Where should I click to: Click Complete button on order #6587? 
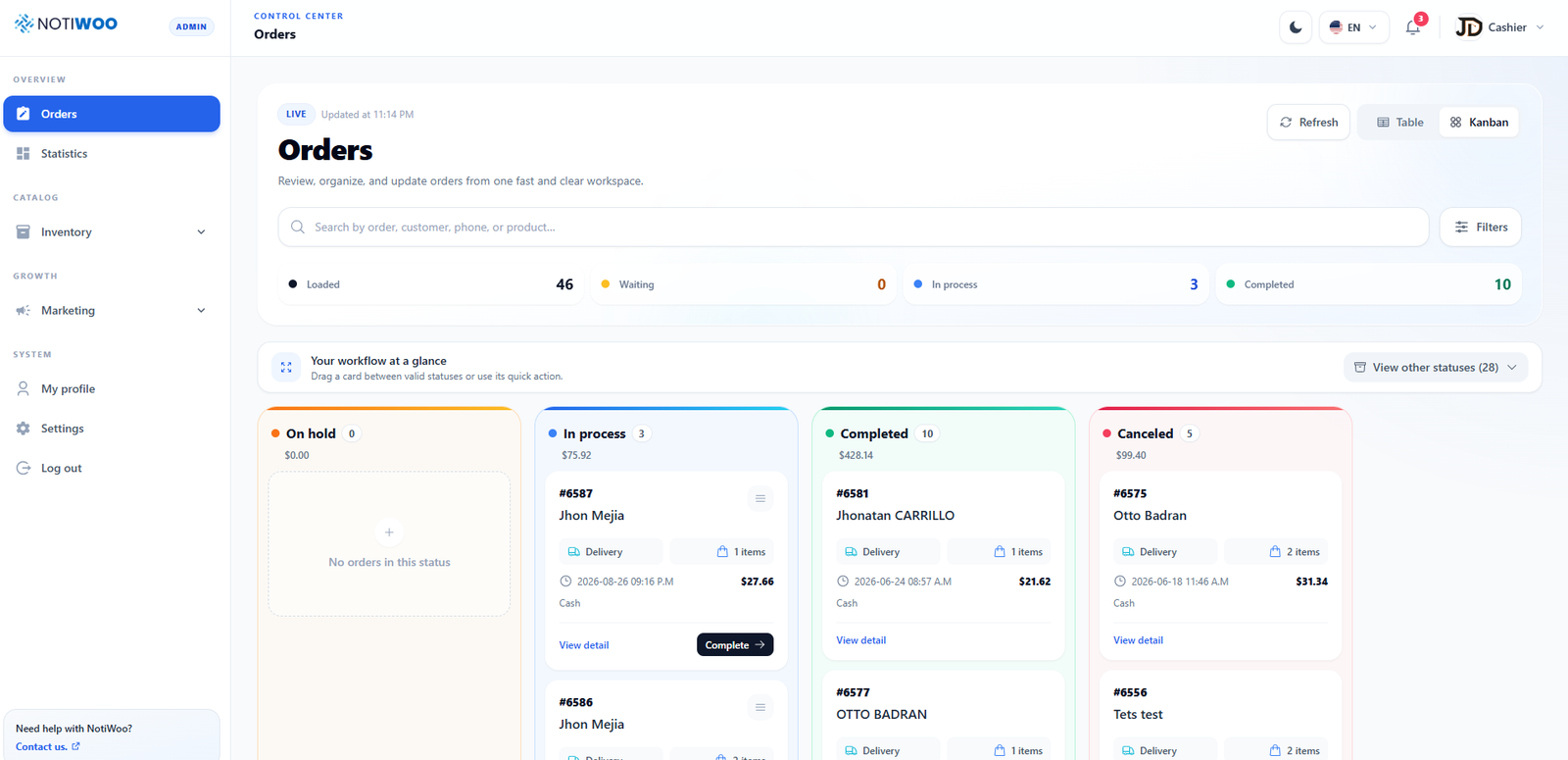[x=735, y=644]
